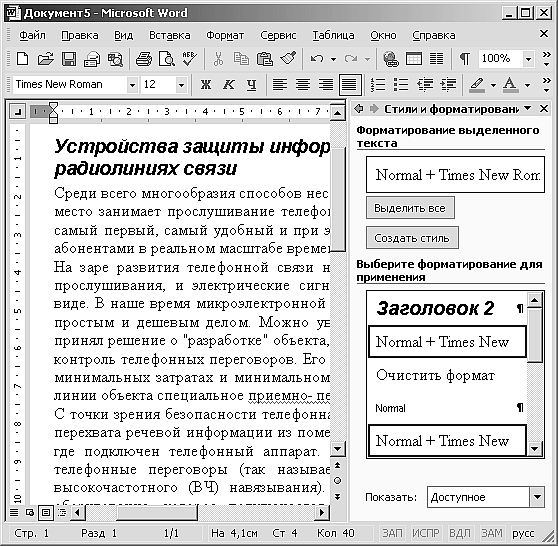Paste from the clipboard icon
558x546 pixels.
pyautogui.click(x=264, y=59)
